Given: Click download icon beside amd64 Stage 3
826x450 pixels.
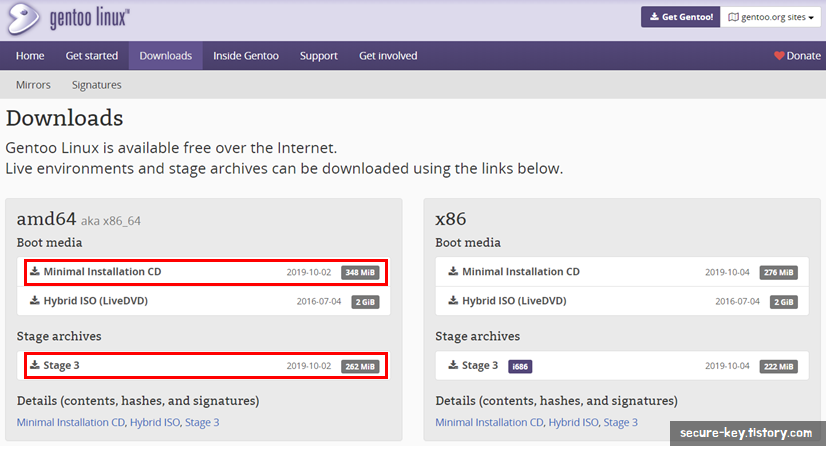Looking at the screenshot, I should click(35, 365).
